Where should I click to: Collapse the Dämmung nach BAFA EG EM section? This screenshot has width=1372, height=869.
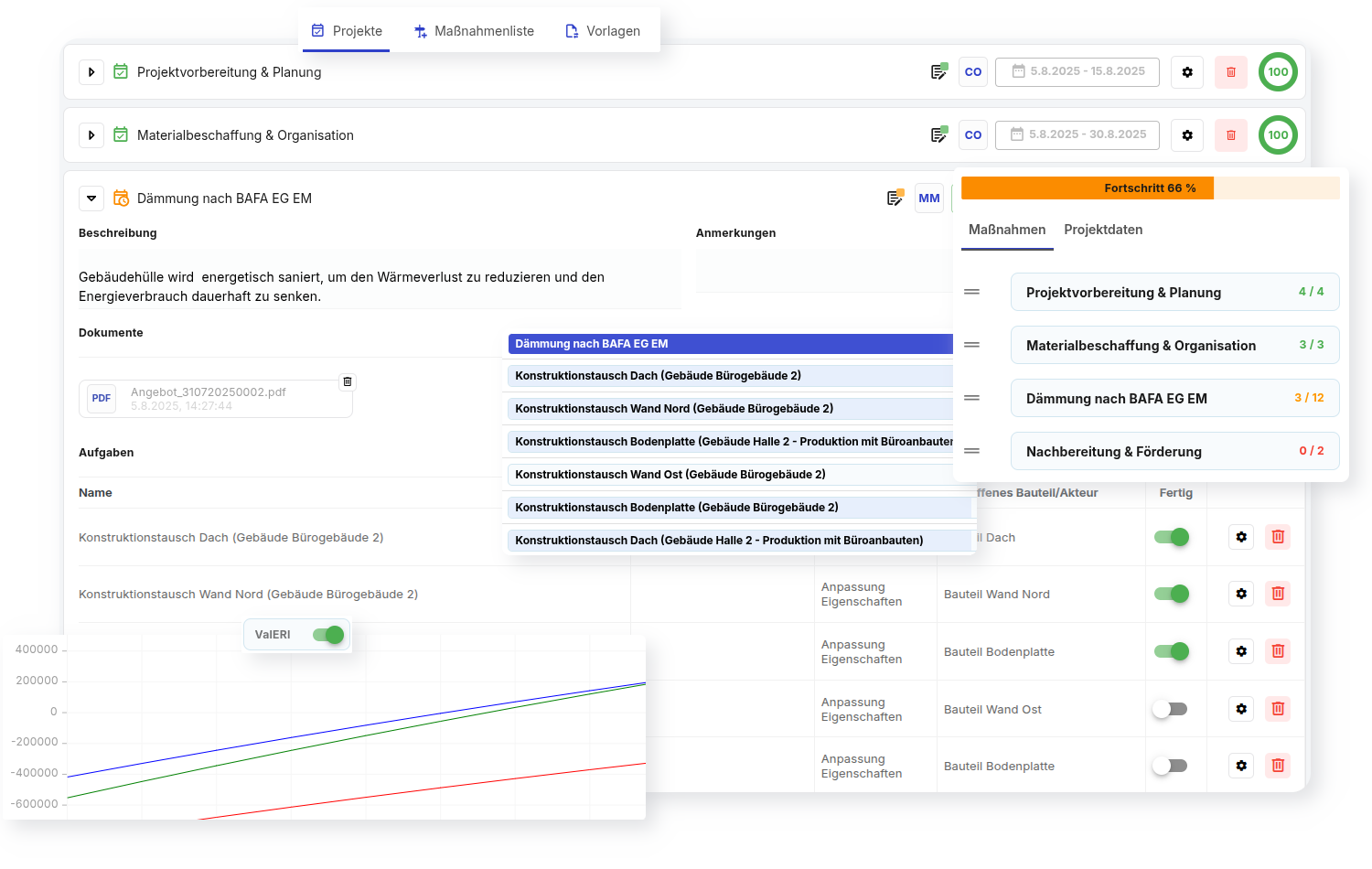pyautogui.click(x=91, y=198)
